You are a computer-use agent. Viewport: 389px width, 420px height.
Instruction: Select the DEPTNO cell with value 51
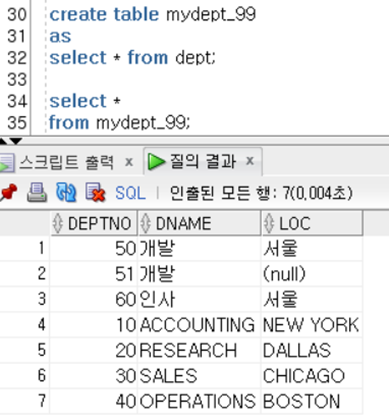pyautogui.click(x=94, y=274)
